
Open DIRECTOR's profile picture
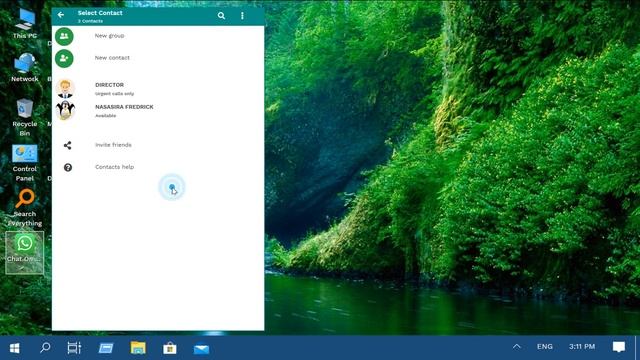coord(65,89)
